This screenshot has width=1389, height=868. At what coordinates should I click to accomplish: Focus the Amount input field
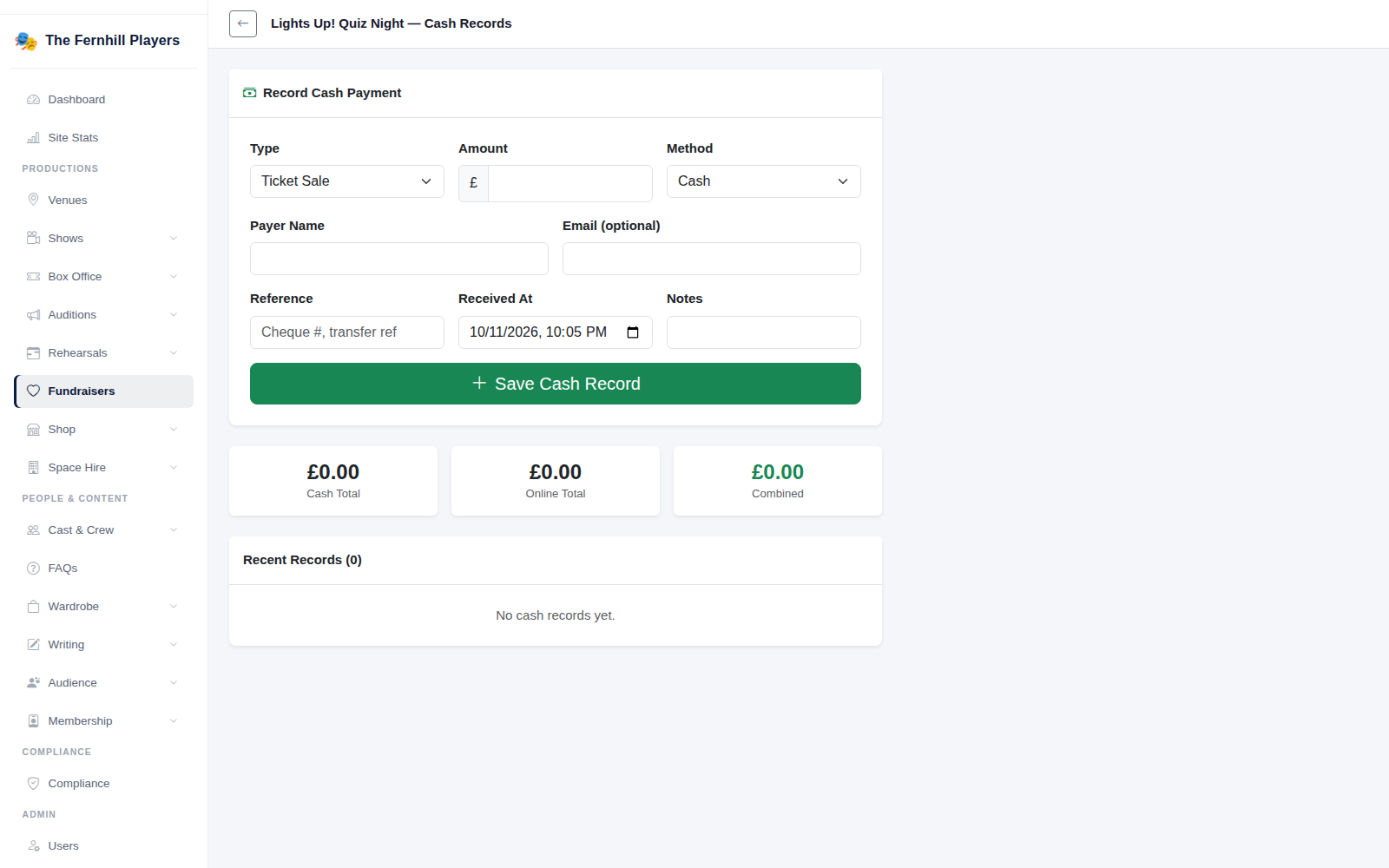click(x=570, y=183)
